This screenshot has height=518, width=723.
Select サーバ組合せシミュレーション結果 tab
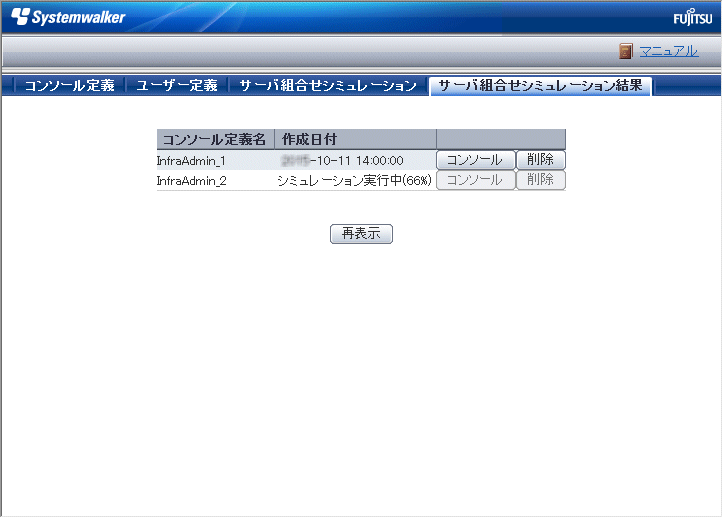click(540, 86)
